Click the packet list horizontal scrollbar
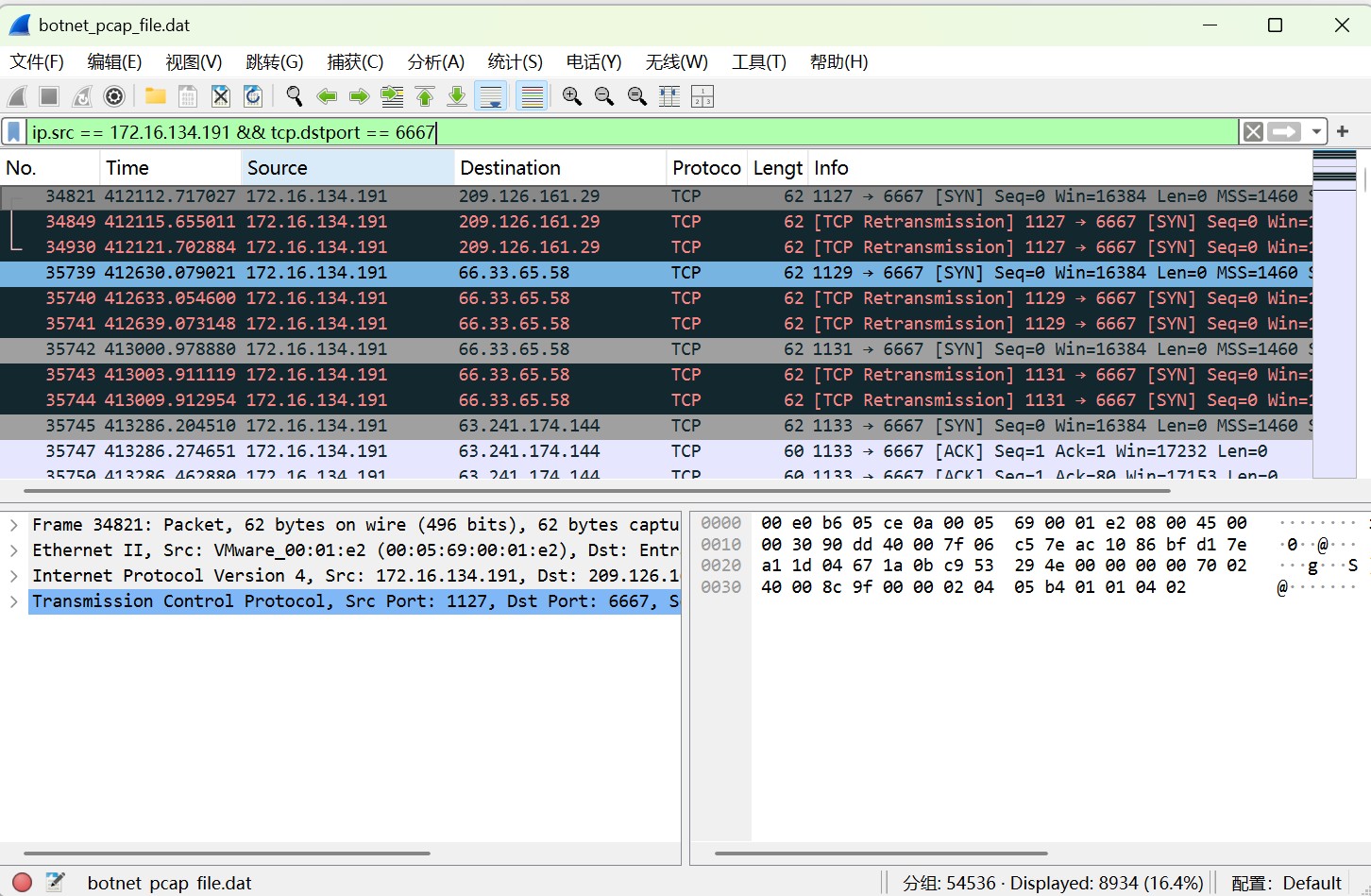Image resolution: width=1371 pixels, height=896 pixels. [x=597, y=491]
